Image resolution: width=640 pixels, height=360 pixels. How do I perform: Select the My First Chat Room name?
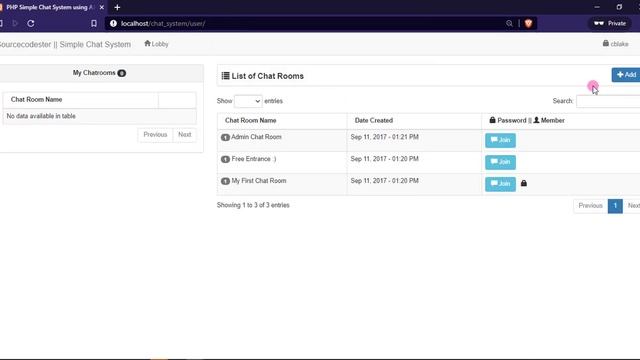point(259,180)
